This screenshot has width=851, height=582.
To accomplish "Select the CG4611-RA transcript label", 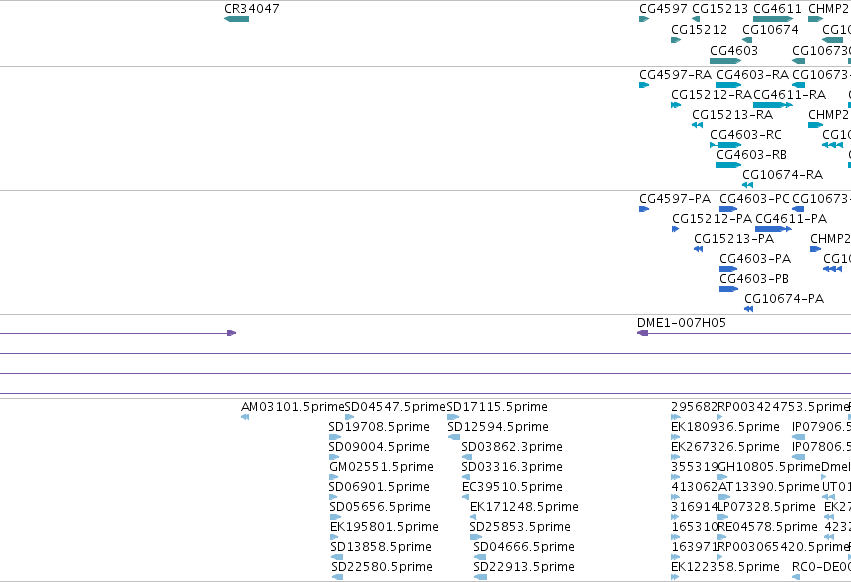I will [790, 94].
